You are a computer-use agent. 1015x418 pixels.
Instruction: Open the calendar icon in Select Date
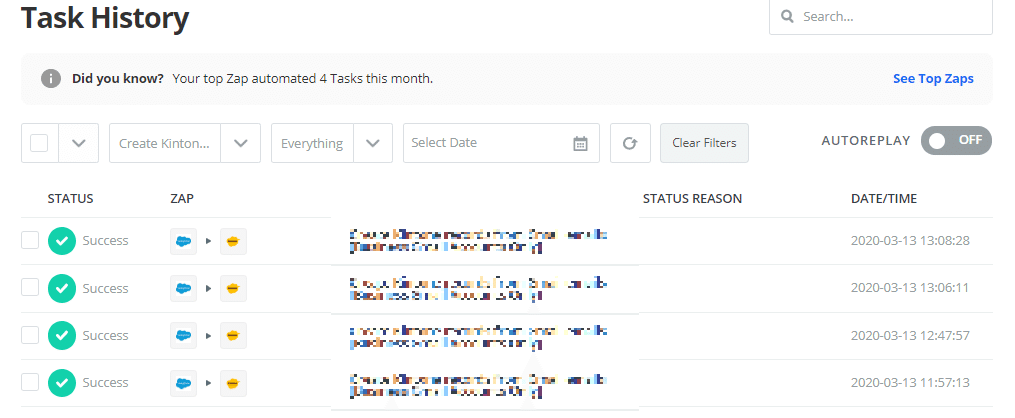coord(580,143)
